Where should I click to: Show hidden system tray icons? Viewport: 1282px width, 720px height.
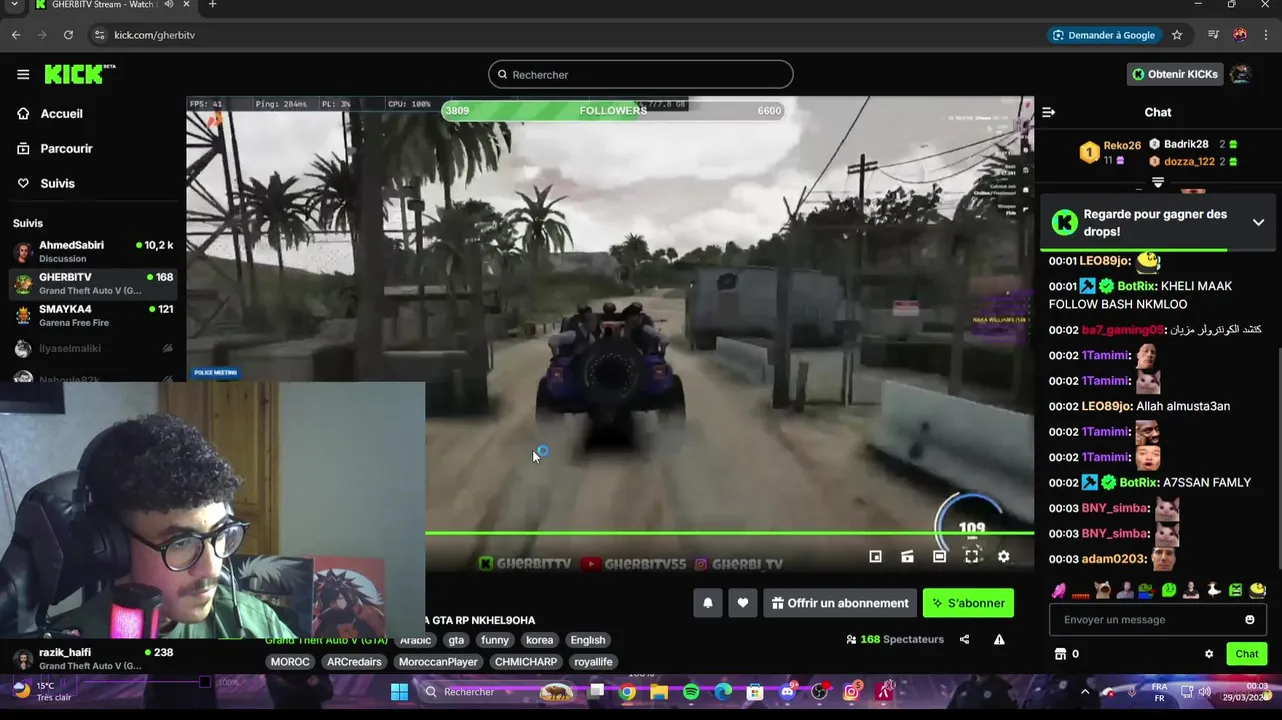tap(1085, 692)
